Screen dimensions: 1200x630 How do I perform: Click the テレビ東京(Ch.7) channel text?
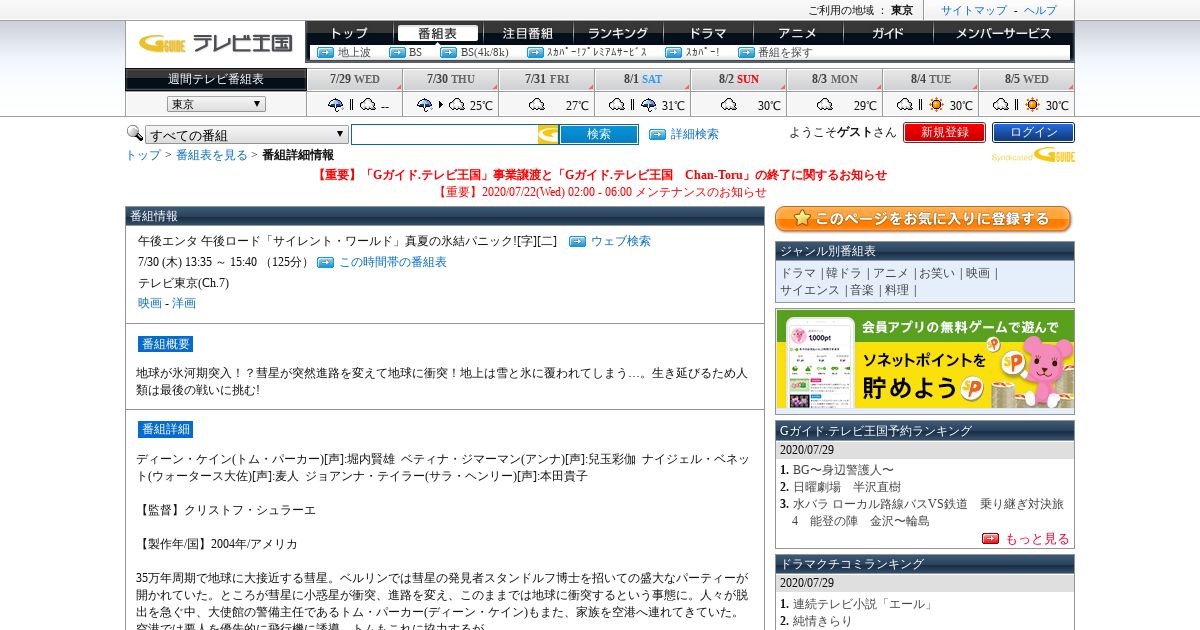coord(183,283)
